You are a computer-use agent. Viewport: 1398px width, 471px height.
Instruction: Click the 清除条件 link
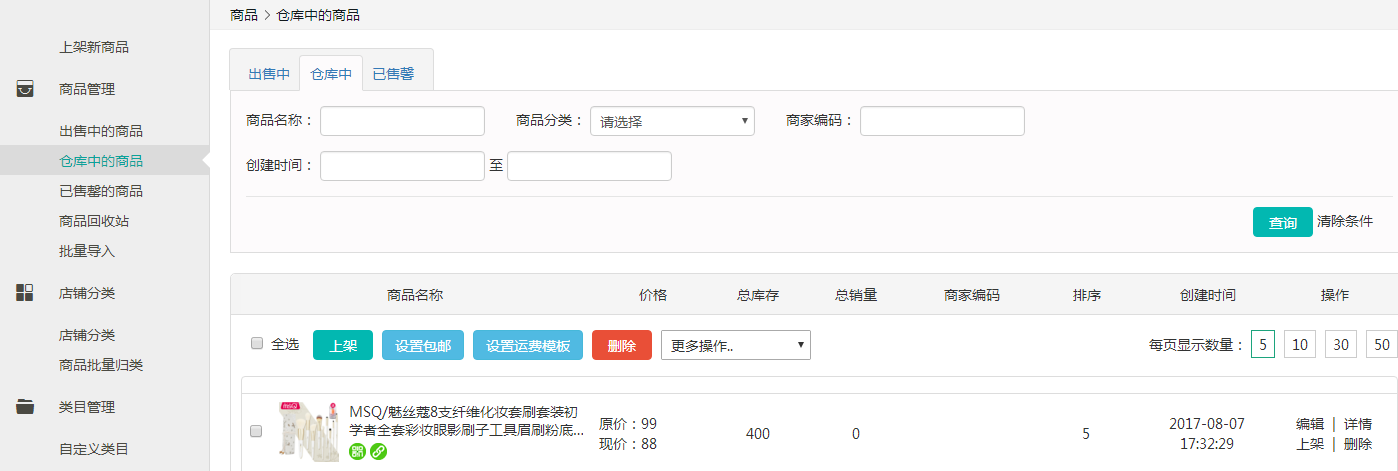click(x=1345, y=221)
